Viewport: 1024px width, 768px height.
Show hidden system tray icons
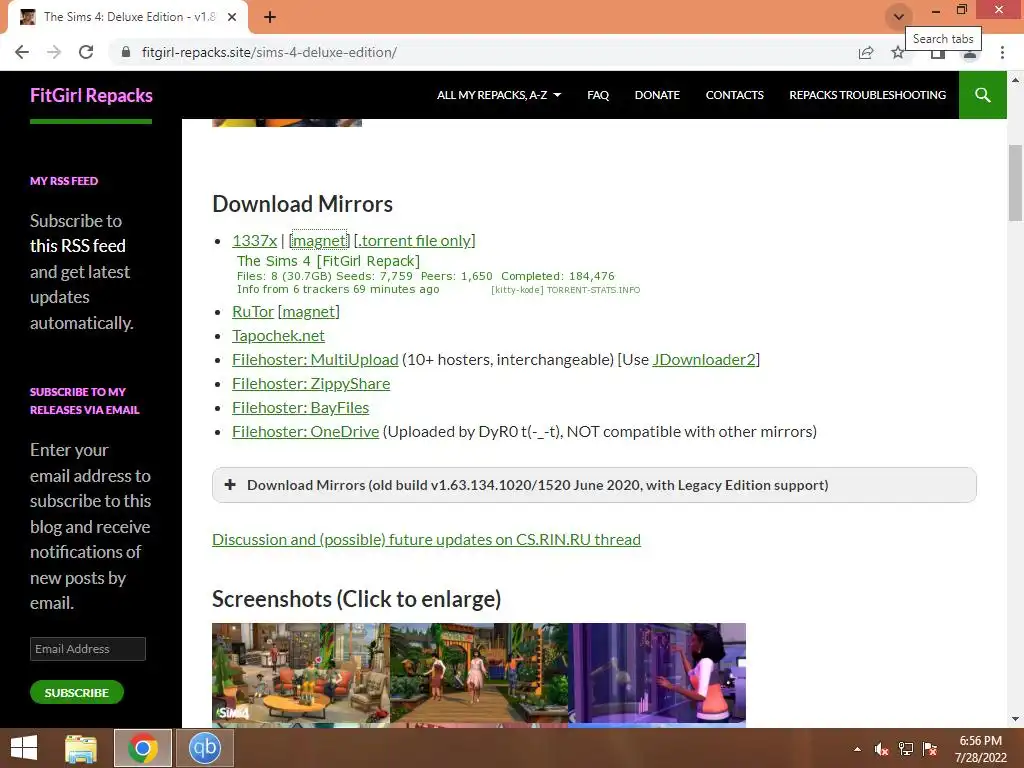(x=857, y=749)
